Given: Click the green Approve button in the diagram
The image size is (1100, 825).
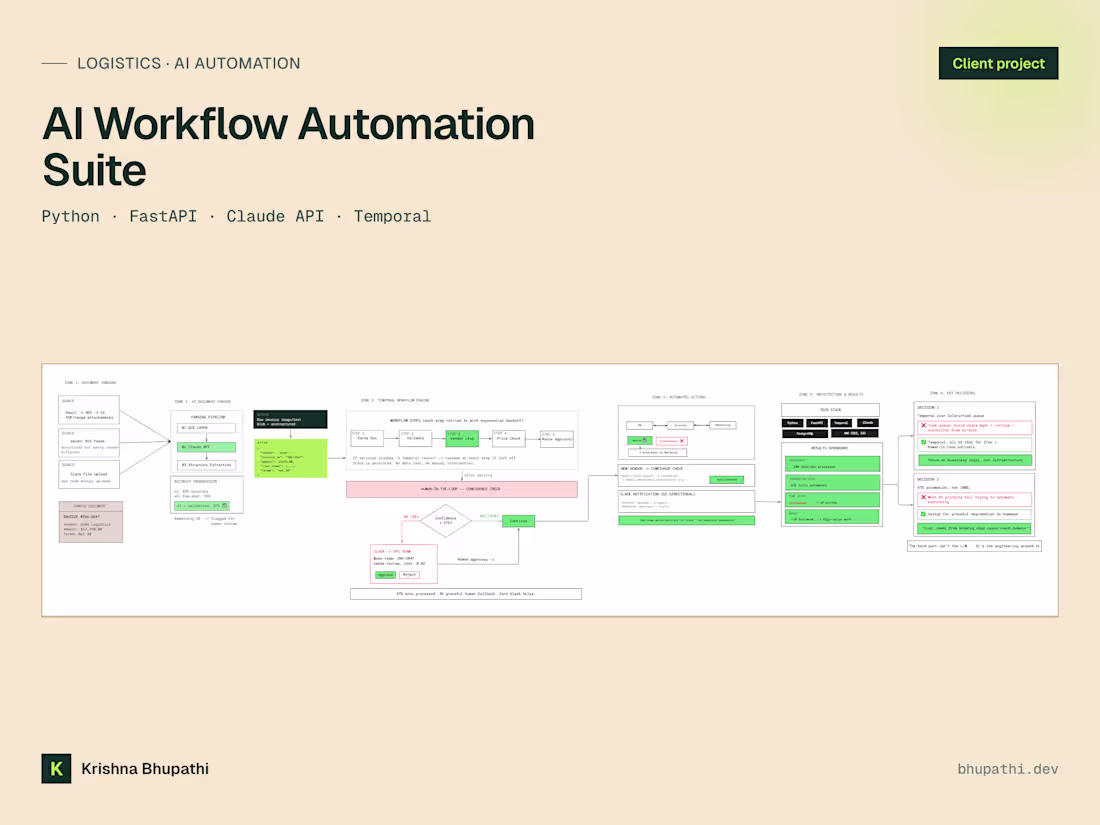Looking at the screenshot, I should pyautogui.click(x=385, y=575).
